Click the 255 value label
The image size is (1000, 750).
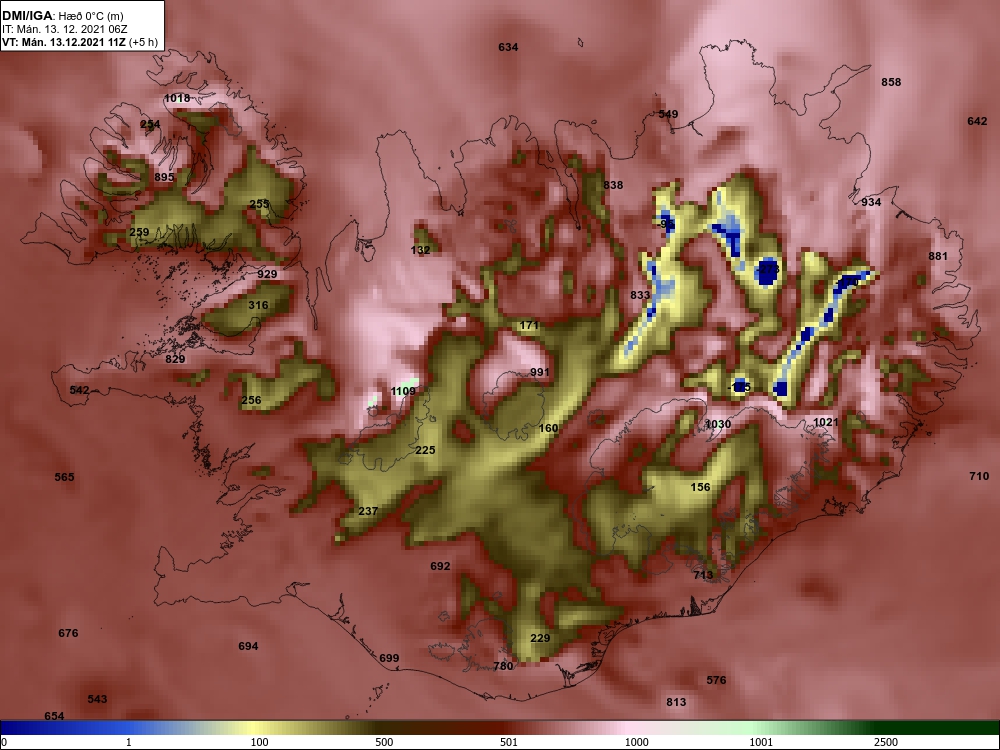click(x=259, y=204)
